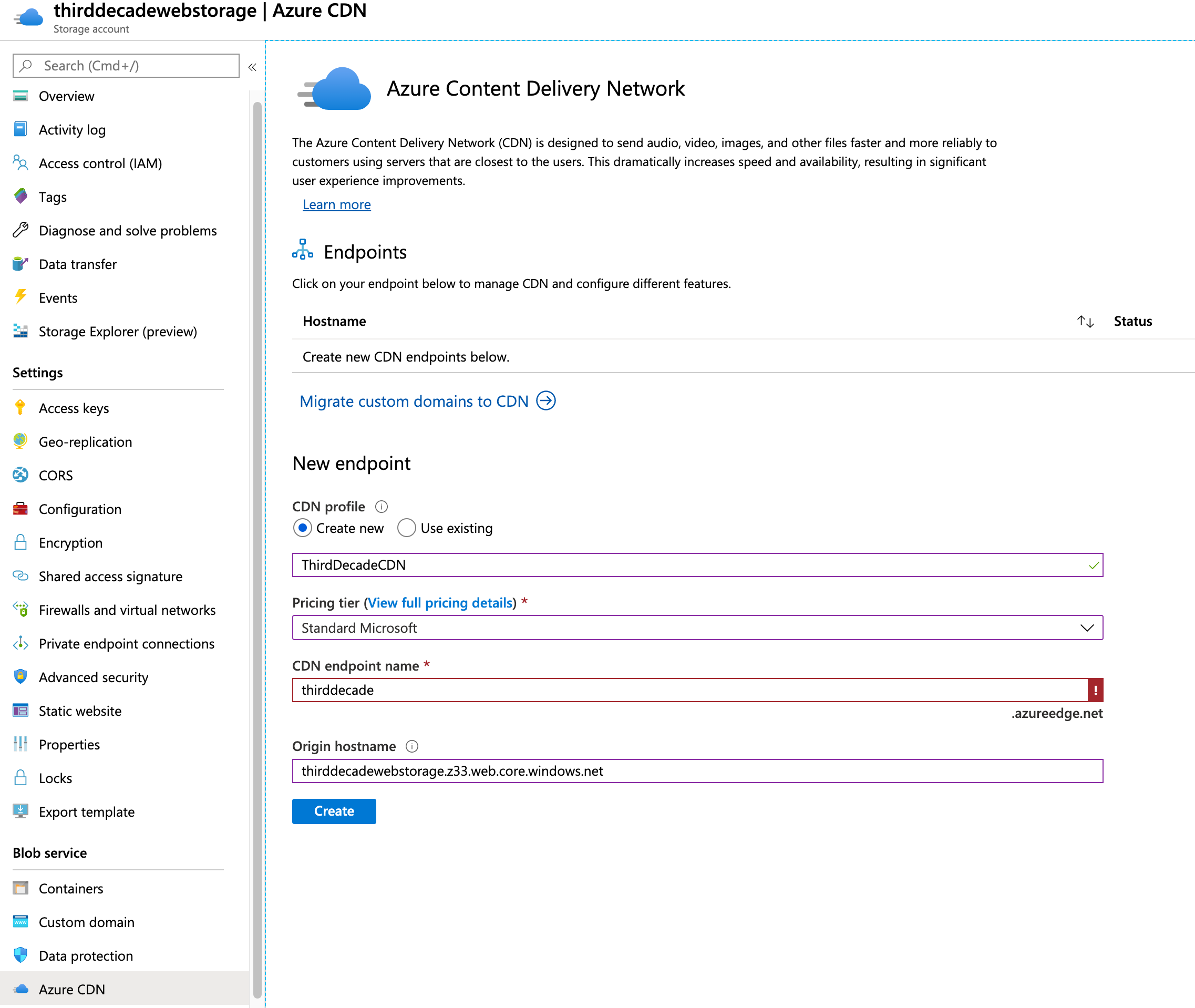Viewport: 1195px width, 1008px height.
Task: Click the Create button
Action: (334, 811)
